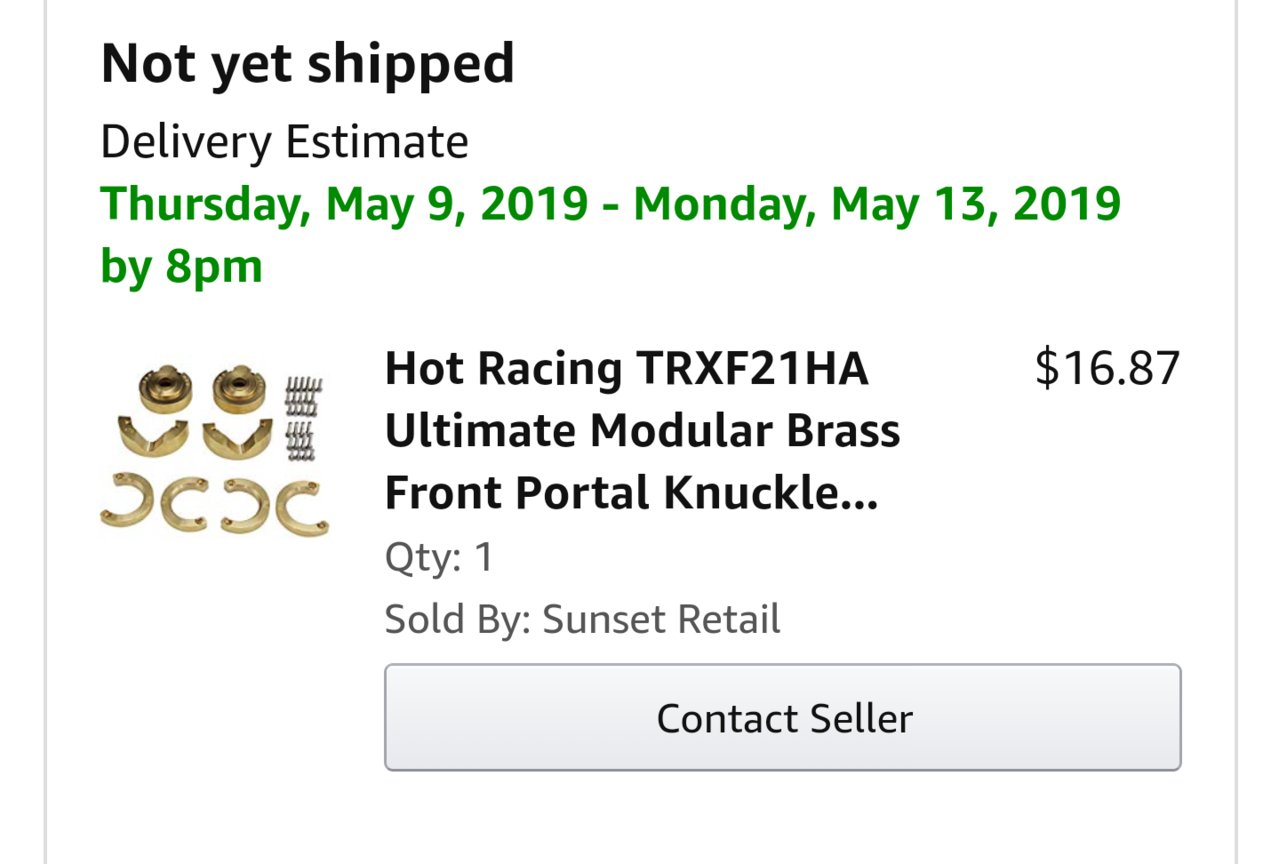
Task: Click the Monday, May 13, 2019 end date
Action: [x=877, y=204]
